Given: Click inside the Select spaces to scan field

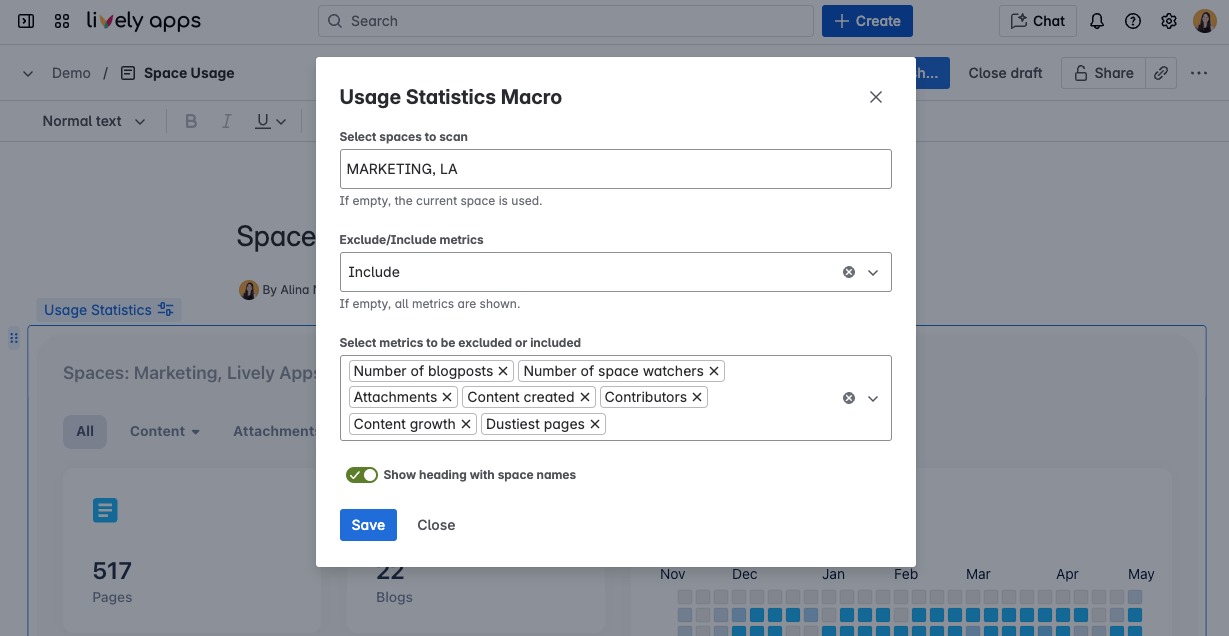Looking at the screenshot, I should (614, 168).
